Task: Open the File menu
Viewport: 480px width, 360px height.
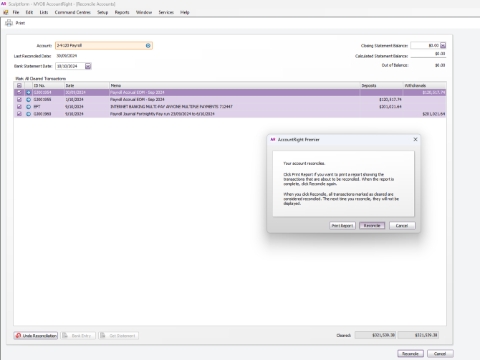Action: [16, 12]
